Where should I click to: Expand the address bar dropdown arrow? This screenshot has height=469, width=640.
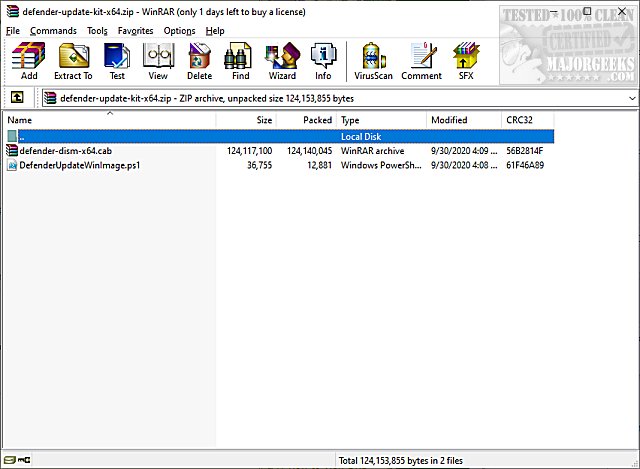632,98
